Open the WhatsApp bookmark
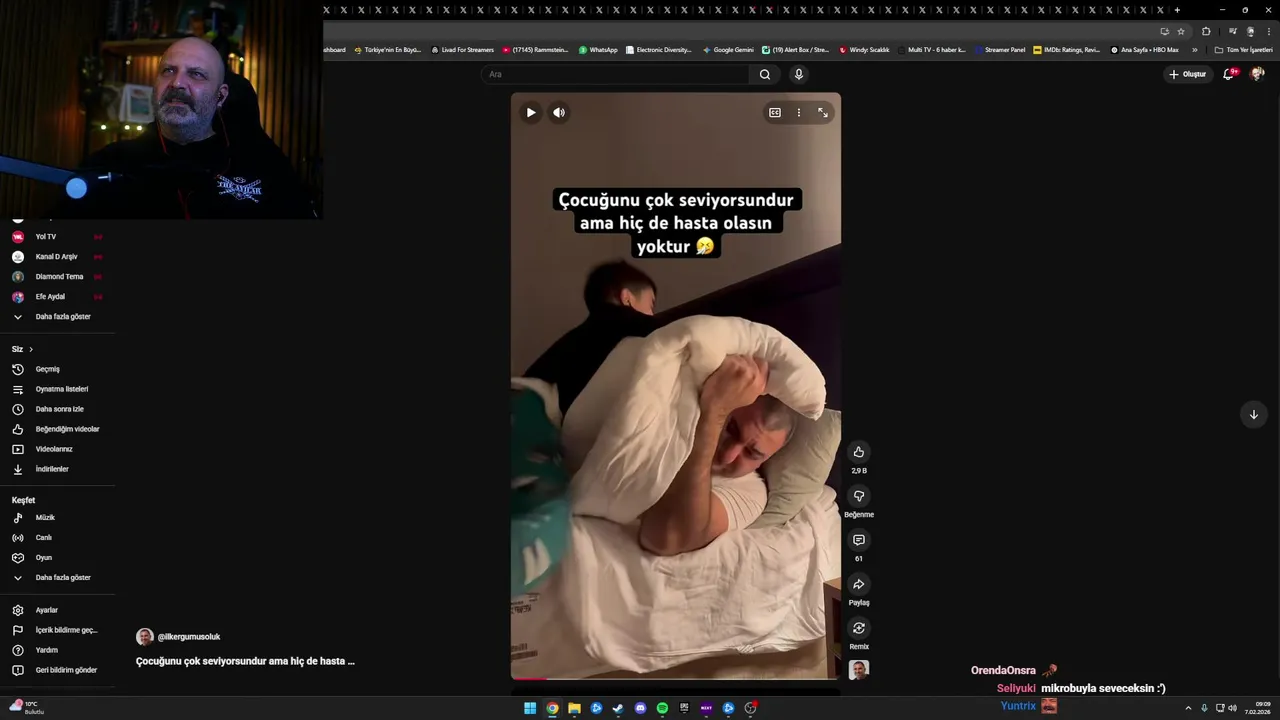The height and width of the screenshot is (720, 1280). (x=597, y=50)
